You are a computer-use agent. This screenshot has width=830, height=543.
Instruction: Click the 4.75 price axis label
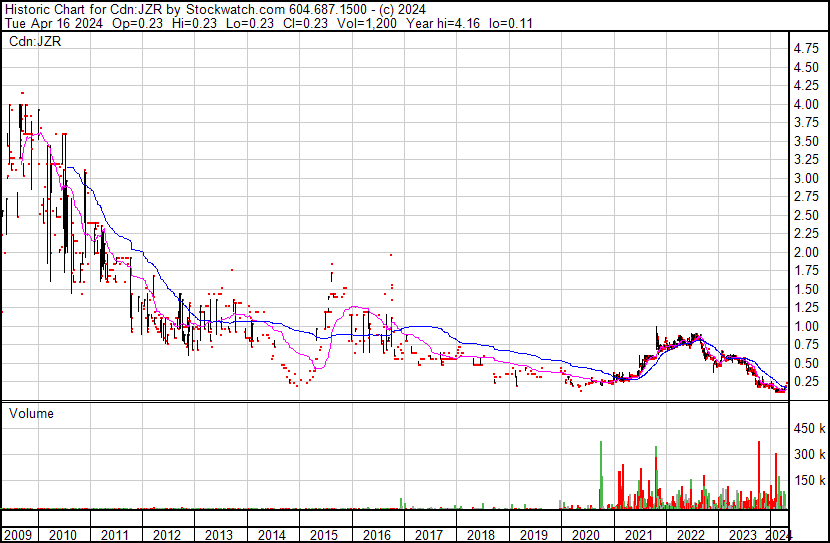click(x=806, y=48)
